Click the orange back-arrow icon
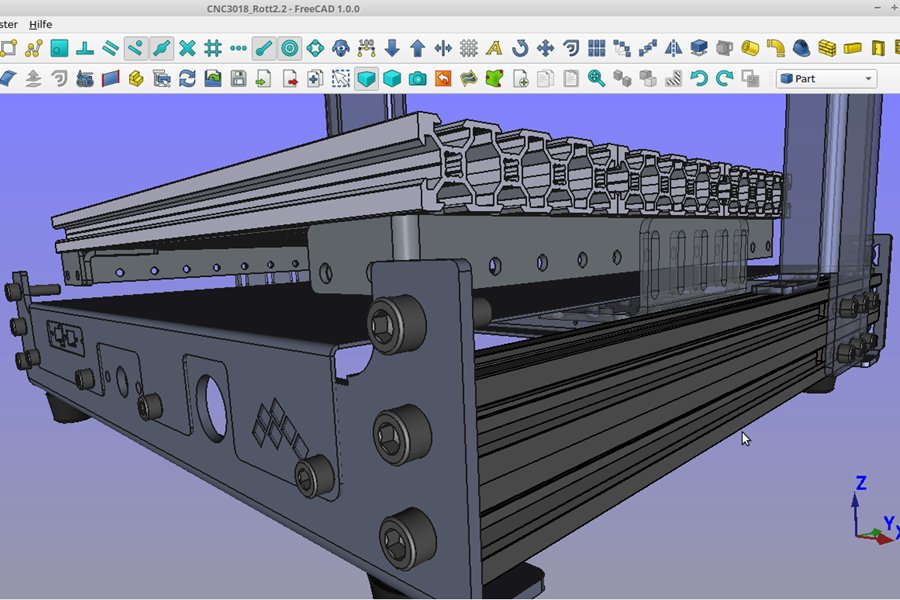The image size is (900, 600). (x=443, y=79)
